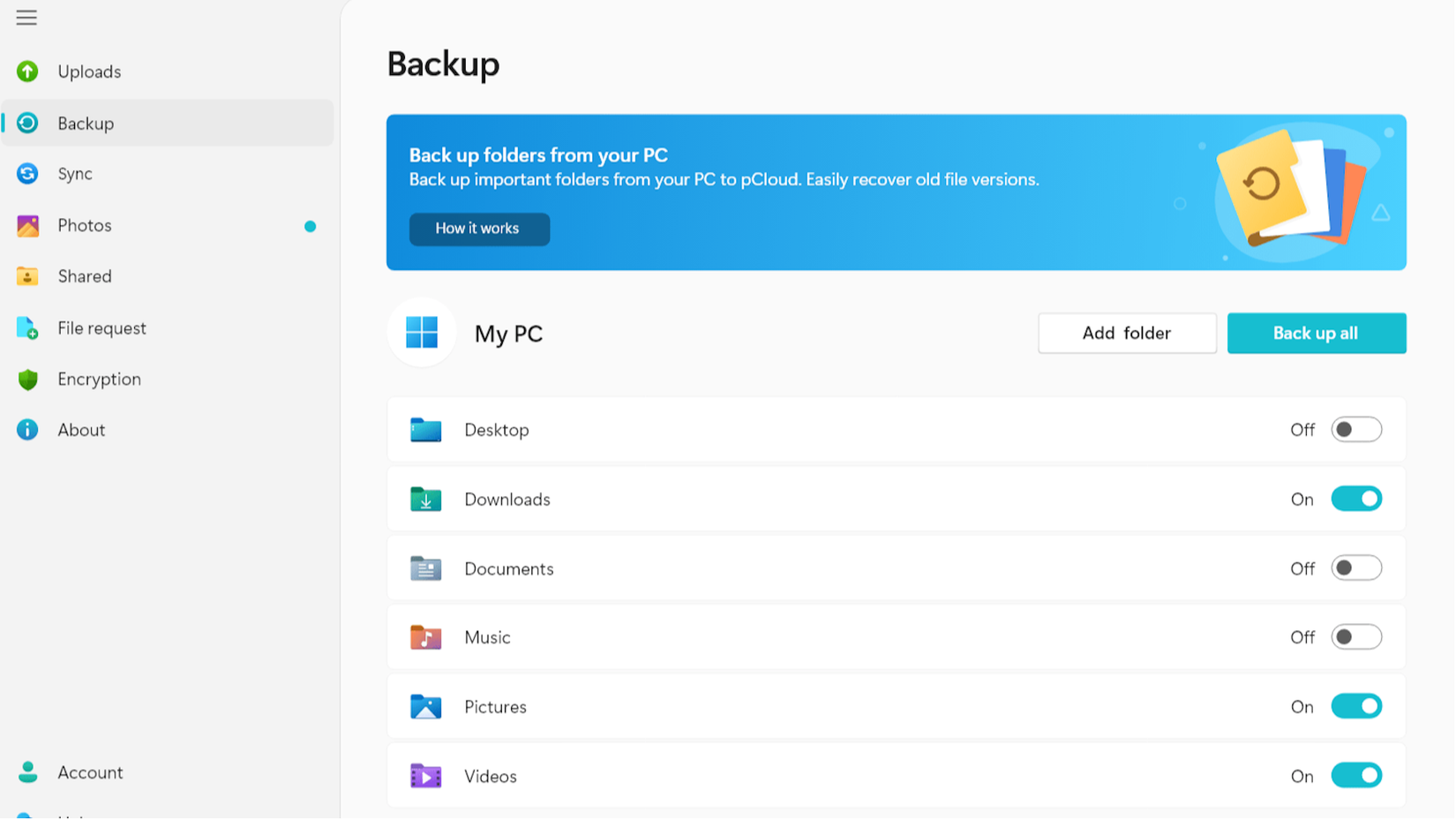
Task: Click the How it works button
Action: (479, 229)
